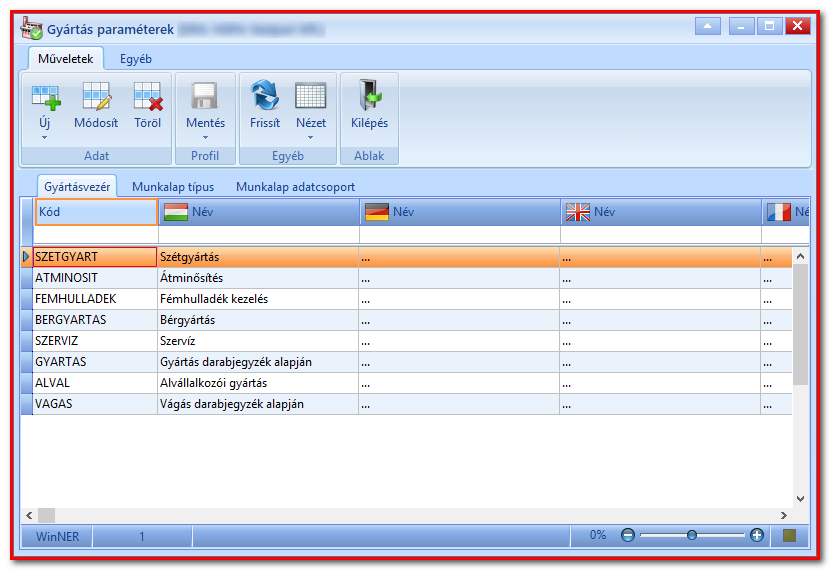This screenshot has width=831, height=571.
Task: Click the Módosít edit icon
Action: click(x=96, y=96)
